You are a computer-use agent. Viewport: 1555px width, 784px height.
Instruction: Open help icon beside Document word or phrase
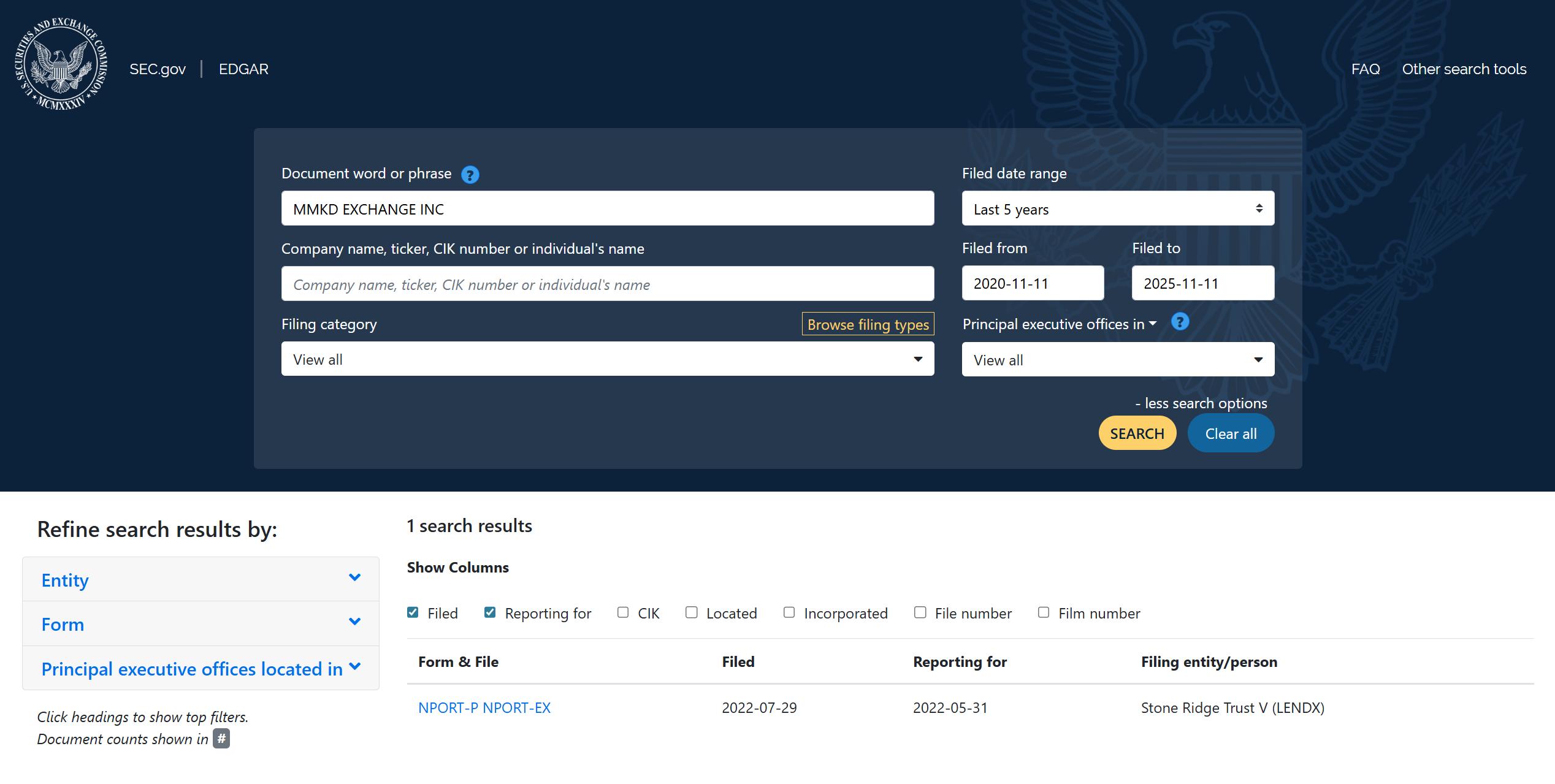[x=470, y=175]
